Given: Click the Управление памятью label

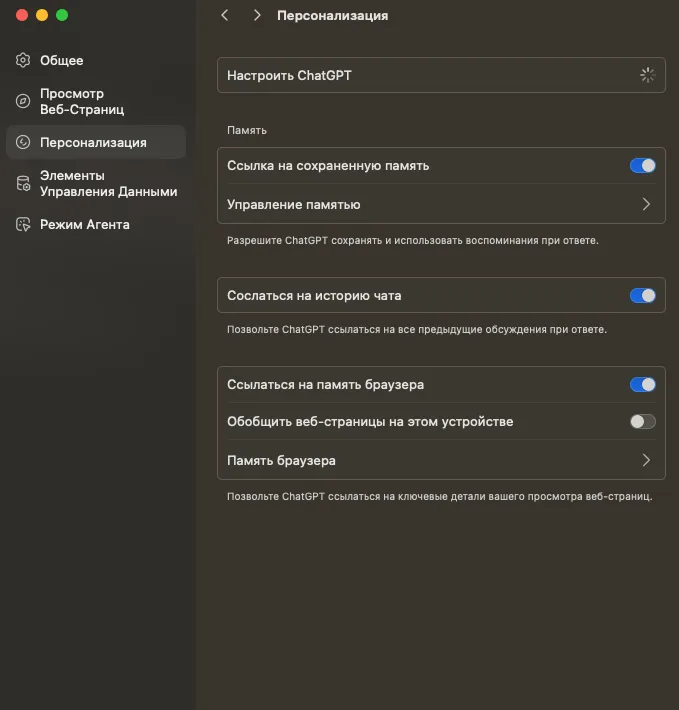Looking at the screenshot, I should coord(294,204).
